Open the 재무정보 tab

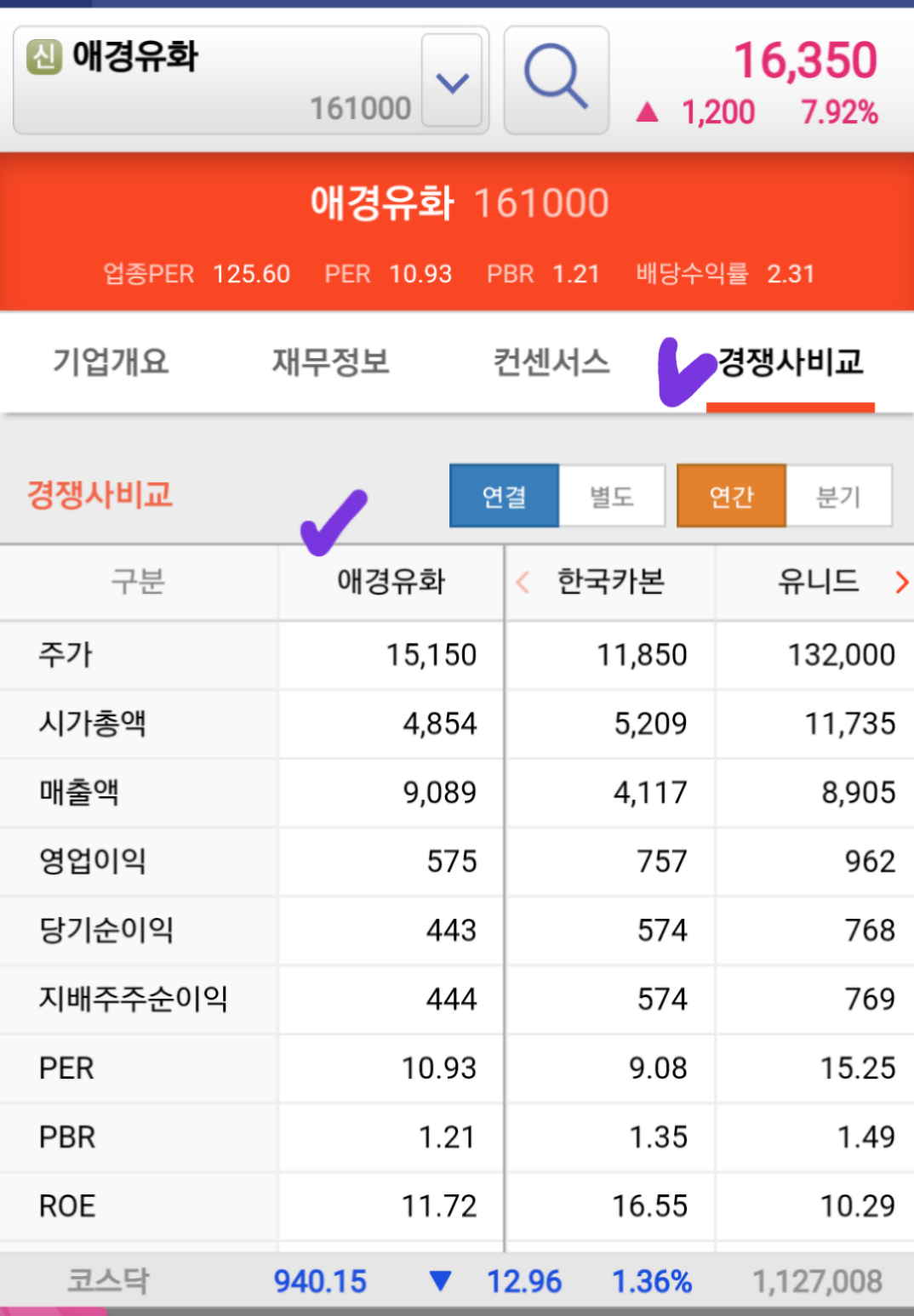(330, 362)
